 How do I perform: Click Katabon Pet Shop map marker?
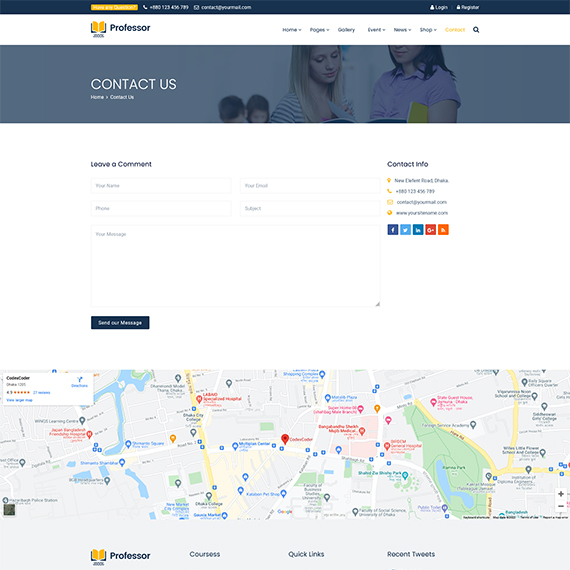click(283, 493)
